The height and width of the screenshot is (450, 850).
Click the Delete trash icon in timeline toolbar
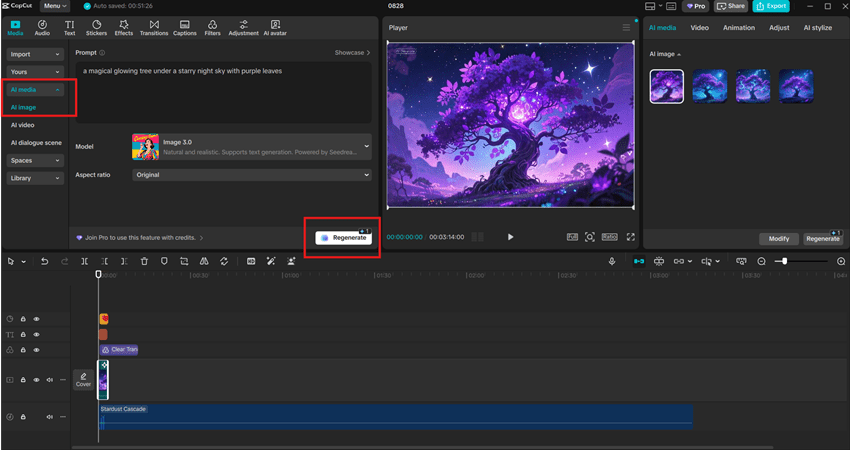tap(144, 261)
